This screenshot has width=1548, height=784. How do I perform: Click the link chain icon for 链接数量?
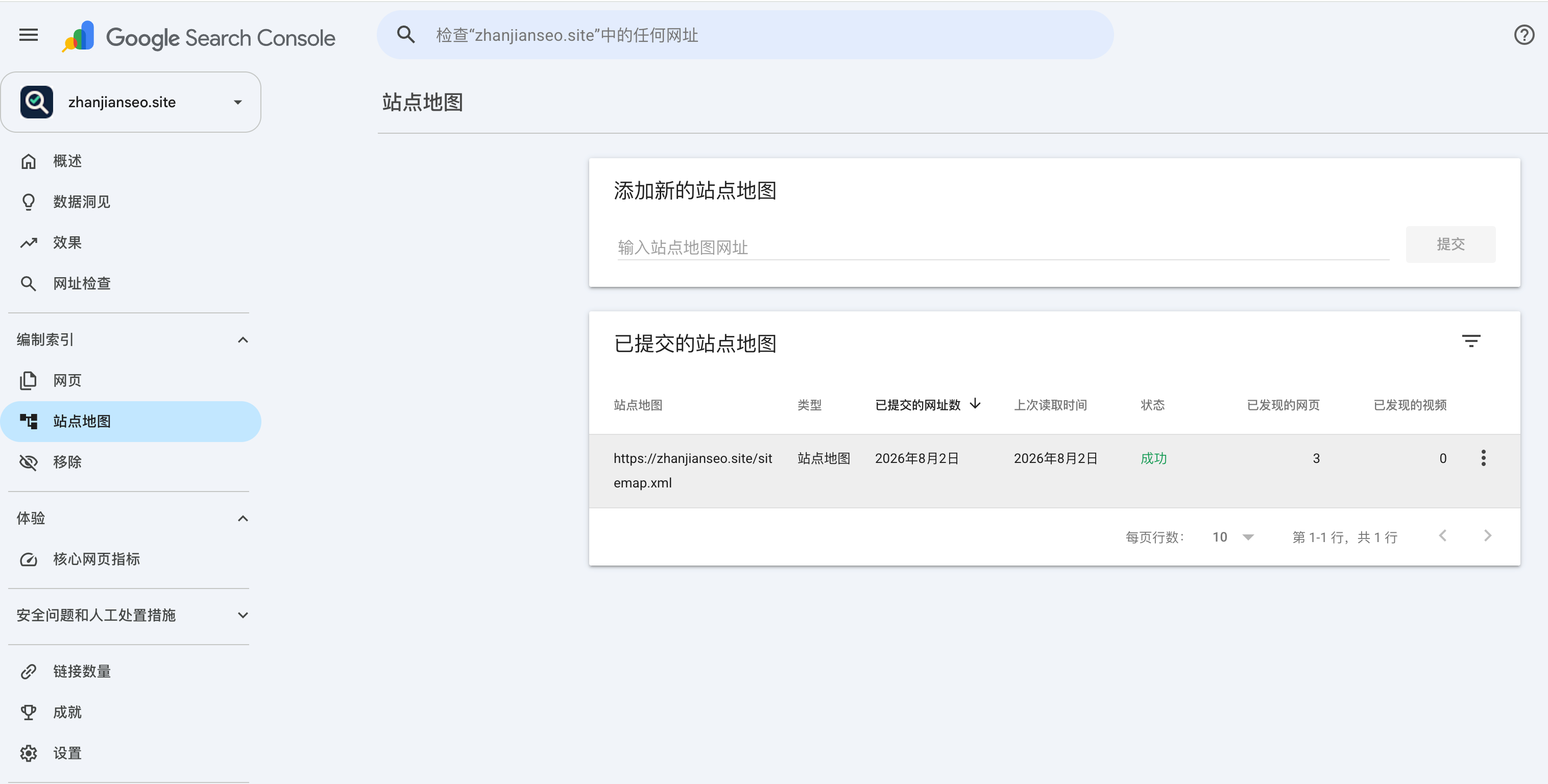click(x=28, y=672)
